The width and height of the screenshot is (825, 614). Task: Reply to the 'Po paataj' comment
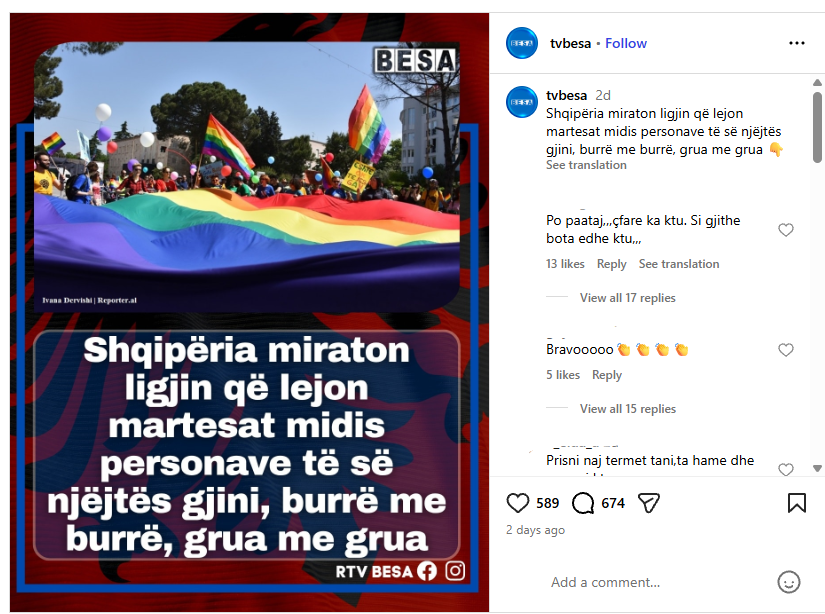(611, 264)
